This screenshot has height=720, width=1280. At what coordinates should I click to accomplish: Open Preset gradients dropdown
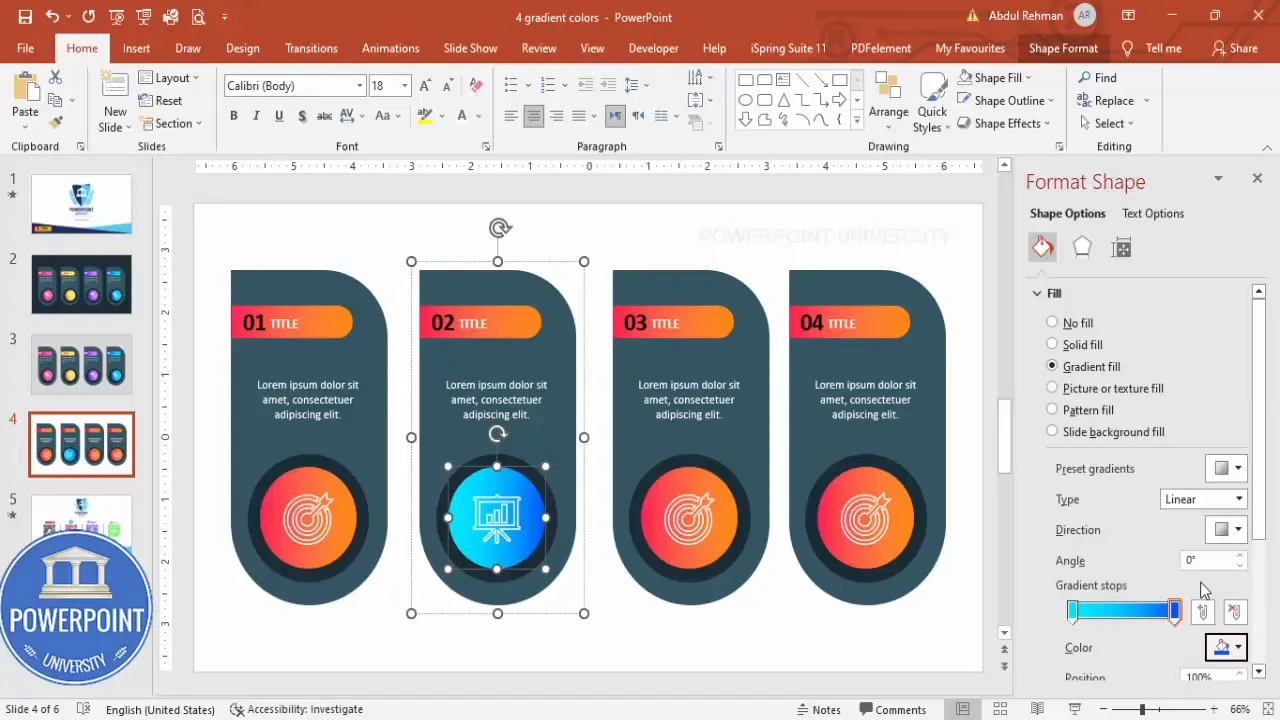[x=1226, y=468]
